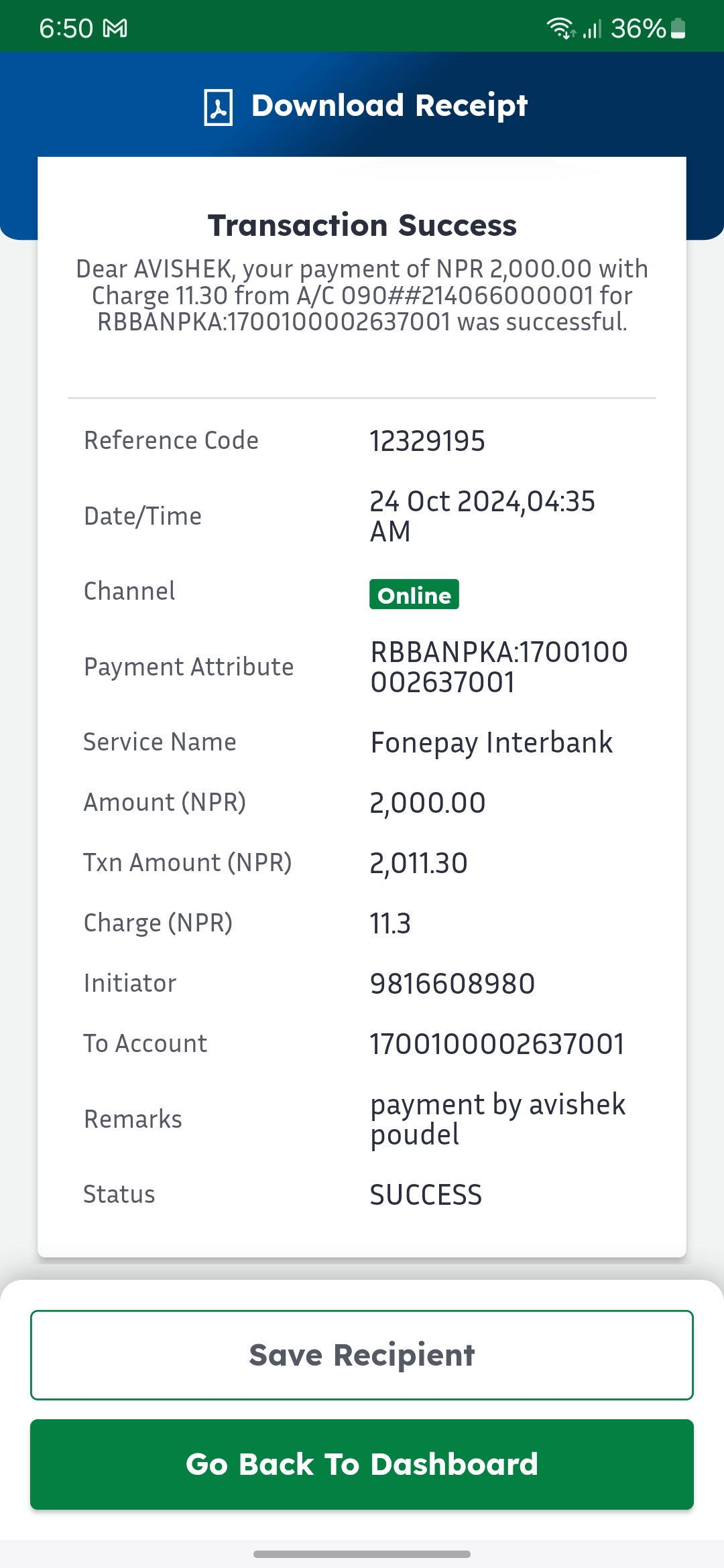Tap the PDF download receipt icon
The image size is (724, 1568).
[x=218, y=107]
